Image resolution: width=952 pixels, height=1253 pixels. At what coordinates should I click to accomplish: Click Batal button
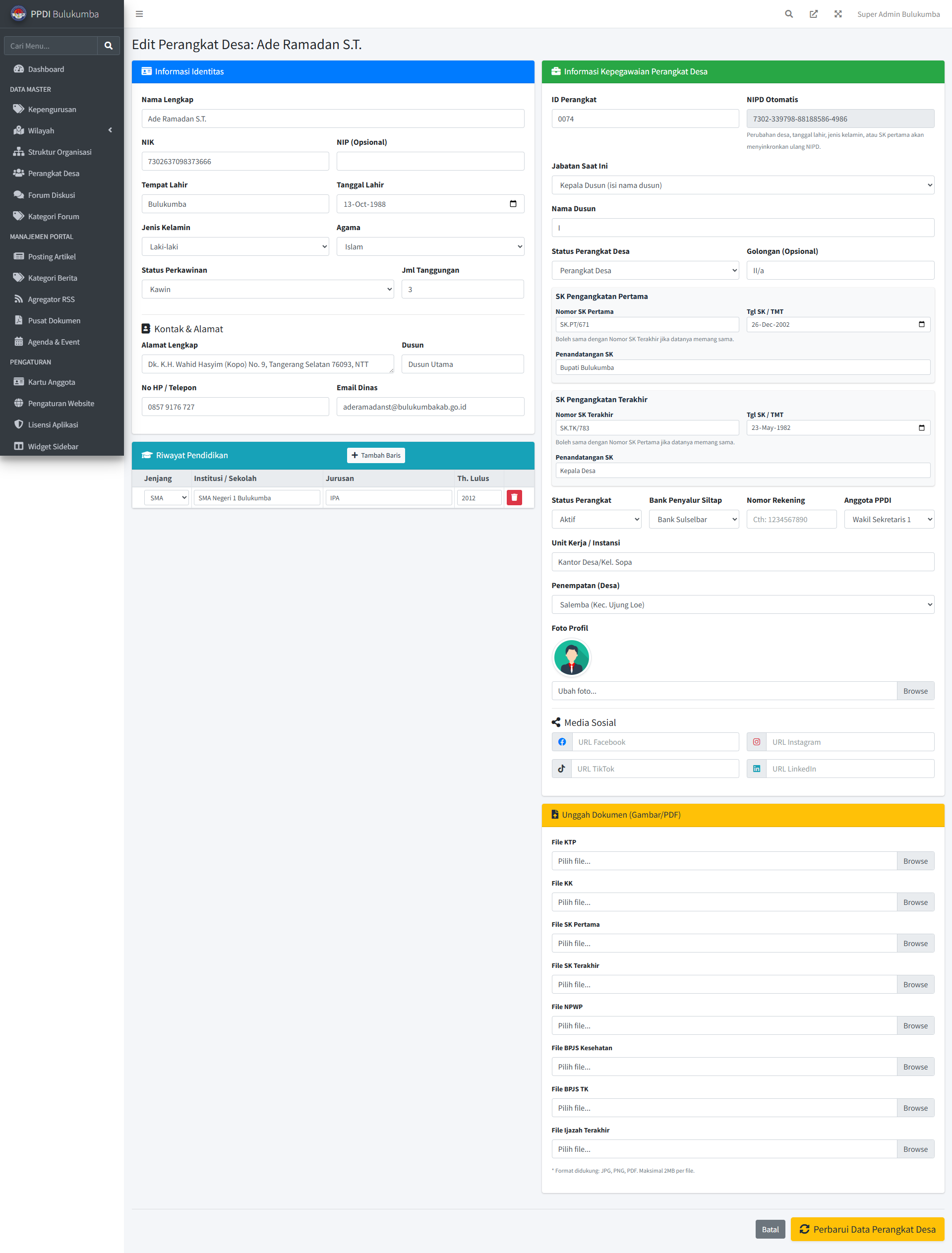(770, 1229)
